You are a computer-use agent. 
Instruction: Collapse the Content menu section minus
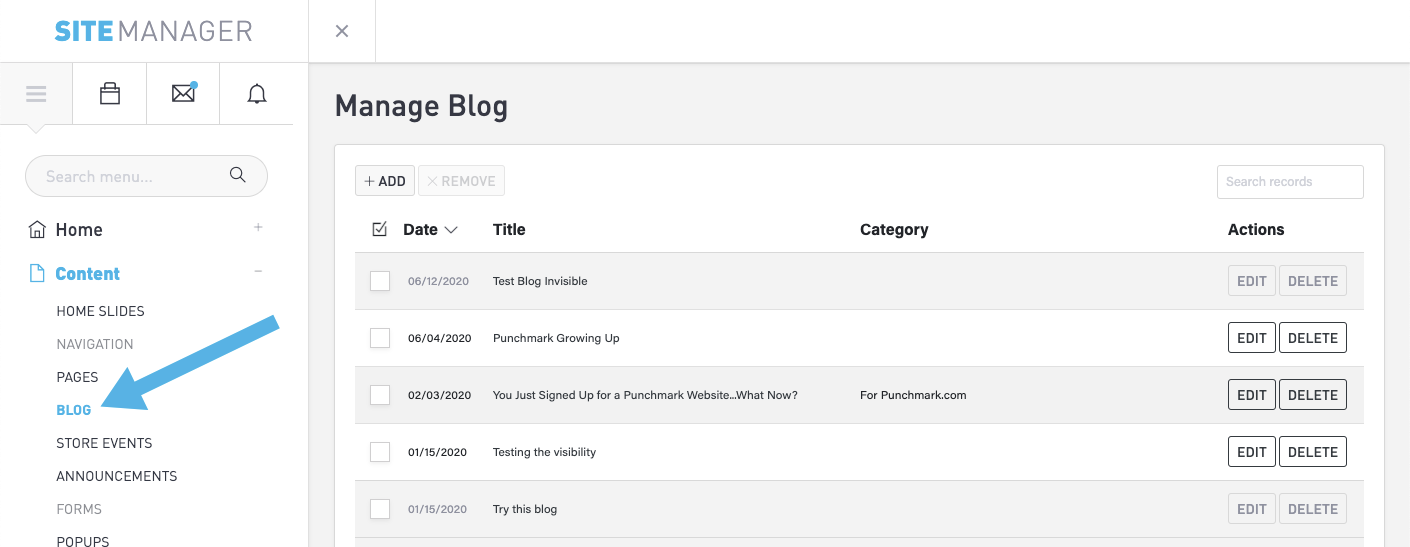tap(258, 272)
